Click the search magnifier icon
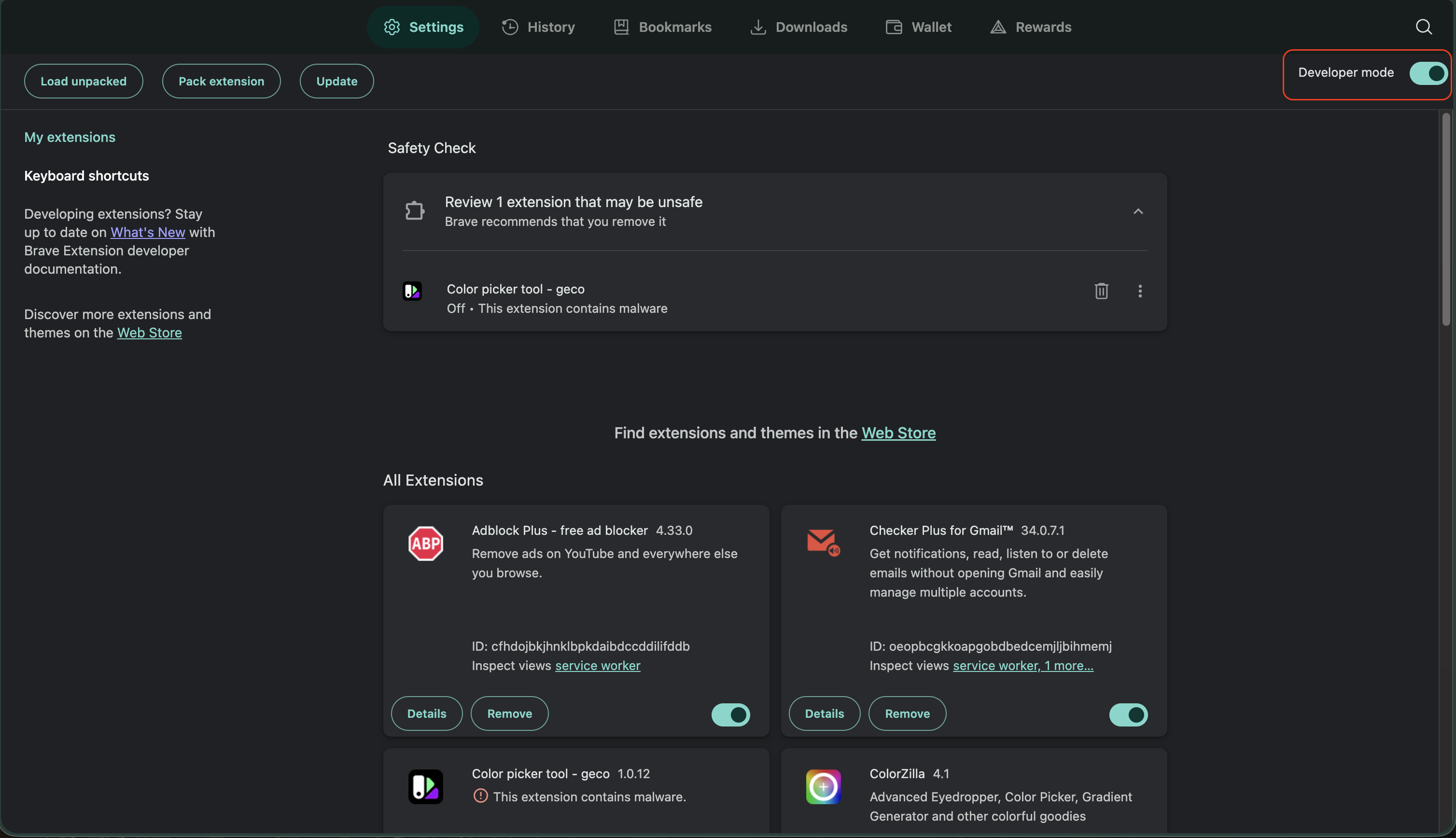 tap(1424, 27)
